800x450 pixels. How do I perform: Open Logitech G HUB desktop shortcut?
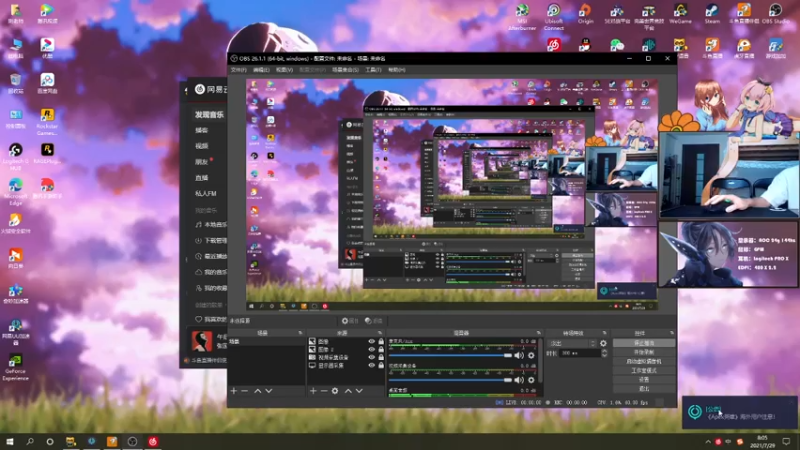[15, 157]
